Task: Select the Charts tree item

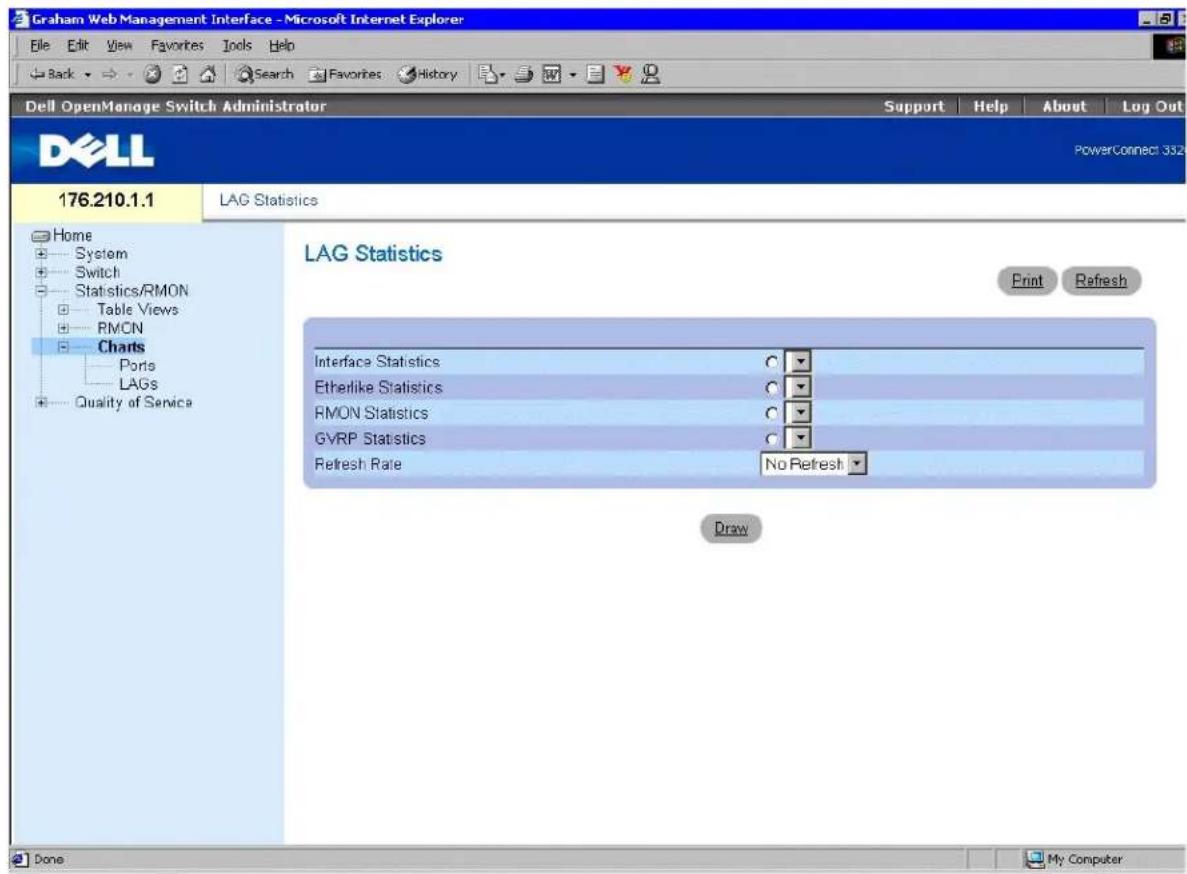Action: [x=121, y=347]
